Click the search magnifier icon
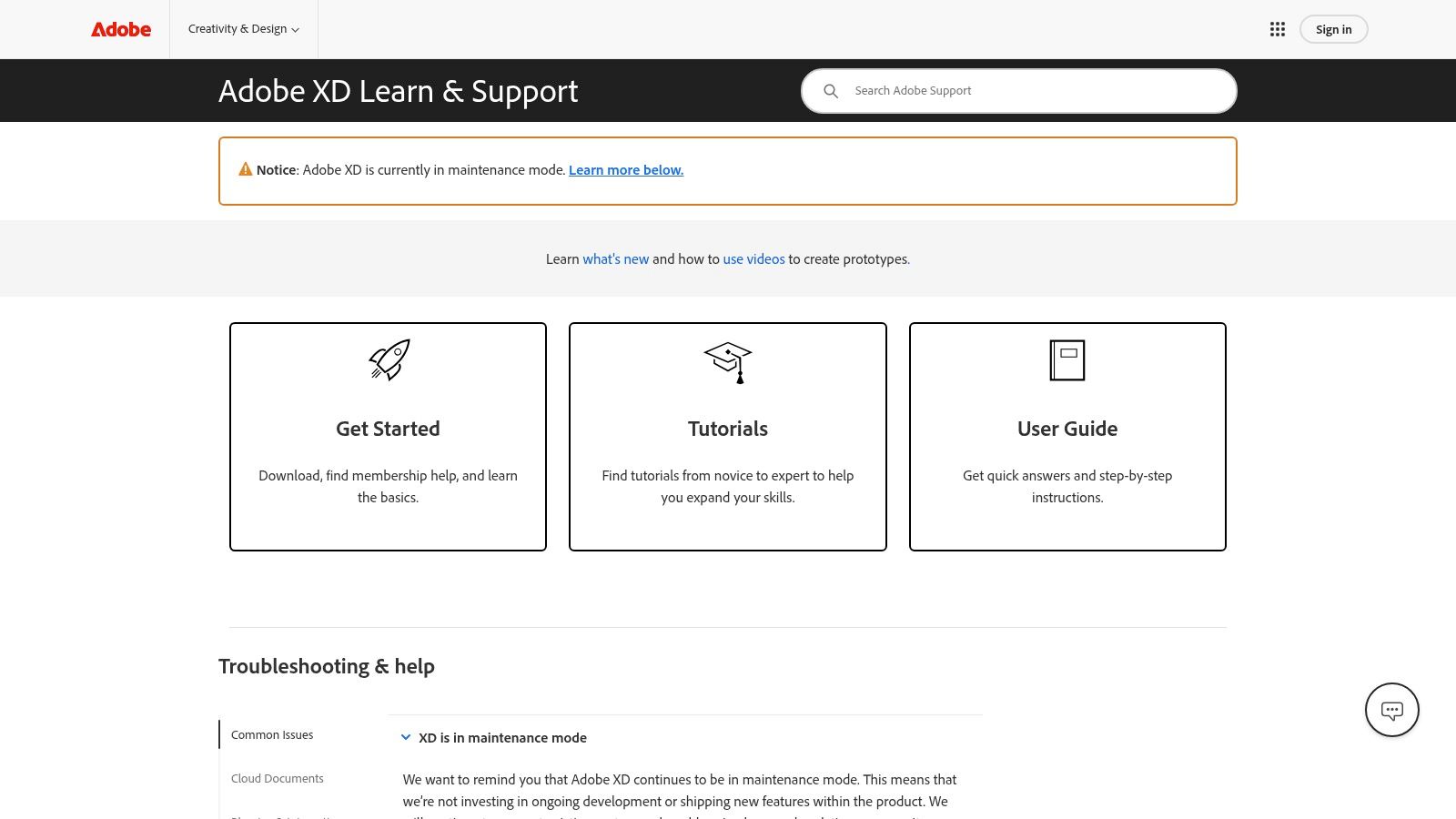 click(831, 91)
